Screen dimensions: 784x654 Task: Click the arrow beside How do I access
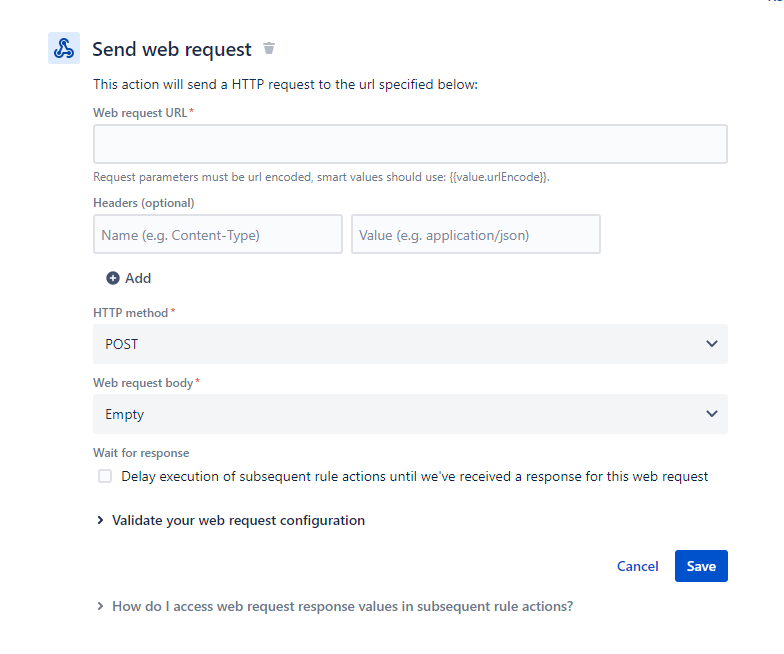pos(100,606)
